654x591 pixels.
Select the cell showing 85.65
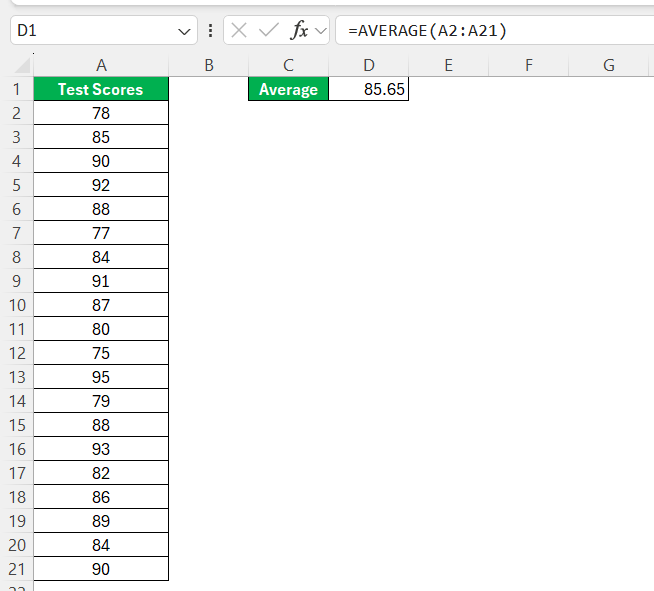click(x=369, y=89)
